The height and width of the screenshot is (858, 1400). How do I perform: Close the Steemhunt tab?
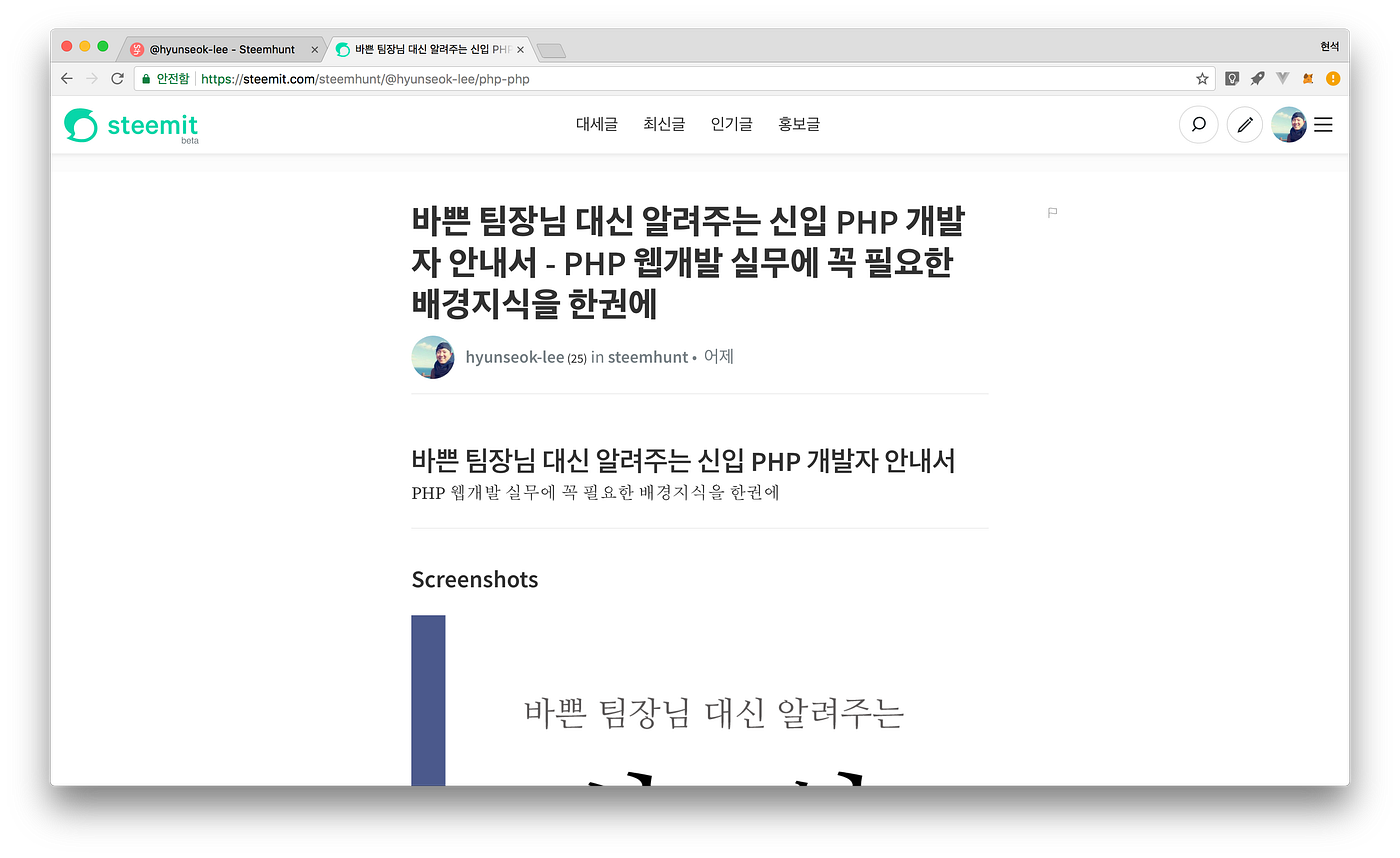click(x=315, y=49)
